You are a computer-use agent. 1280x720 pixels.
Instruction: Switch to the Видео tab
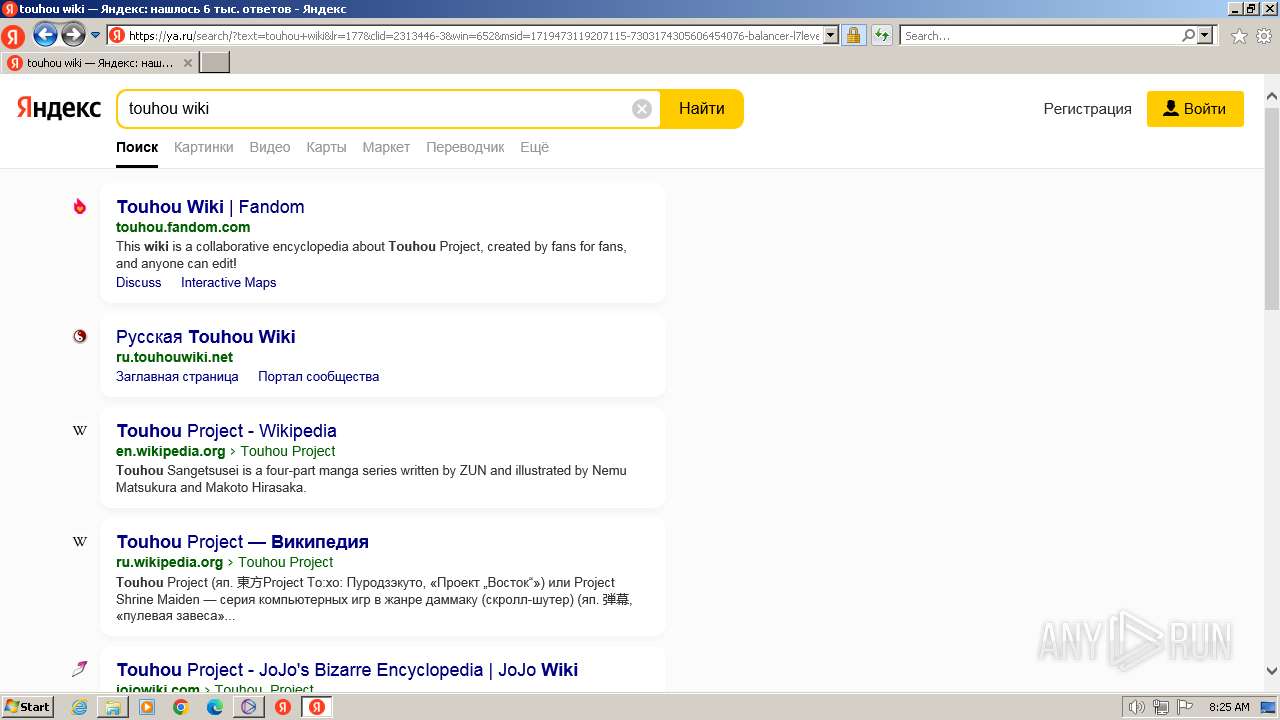click(270, 147)
